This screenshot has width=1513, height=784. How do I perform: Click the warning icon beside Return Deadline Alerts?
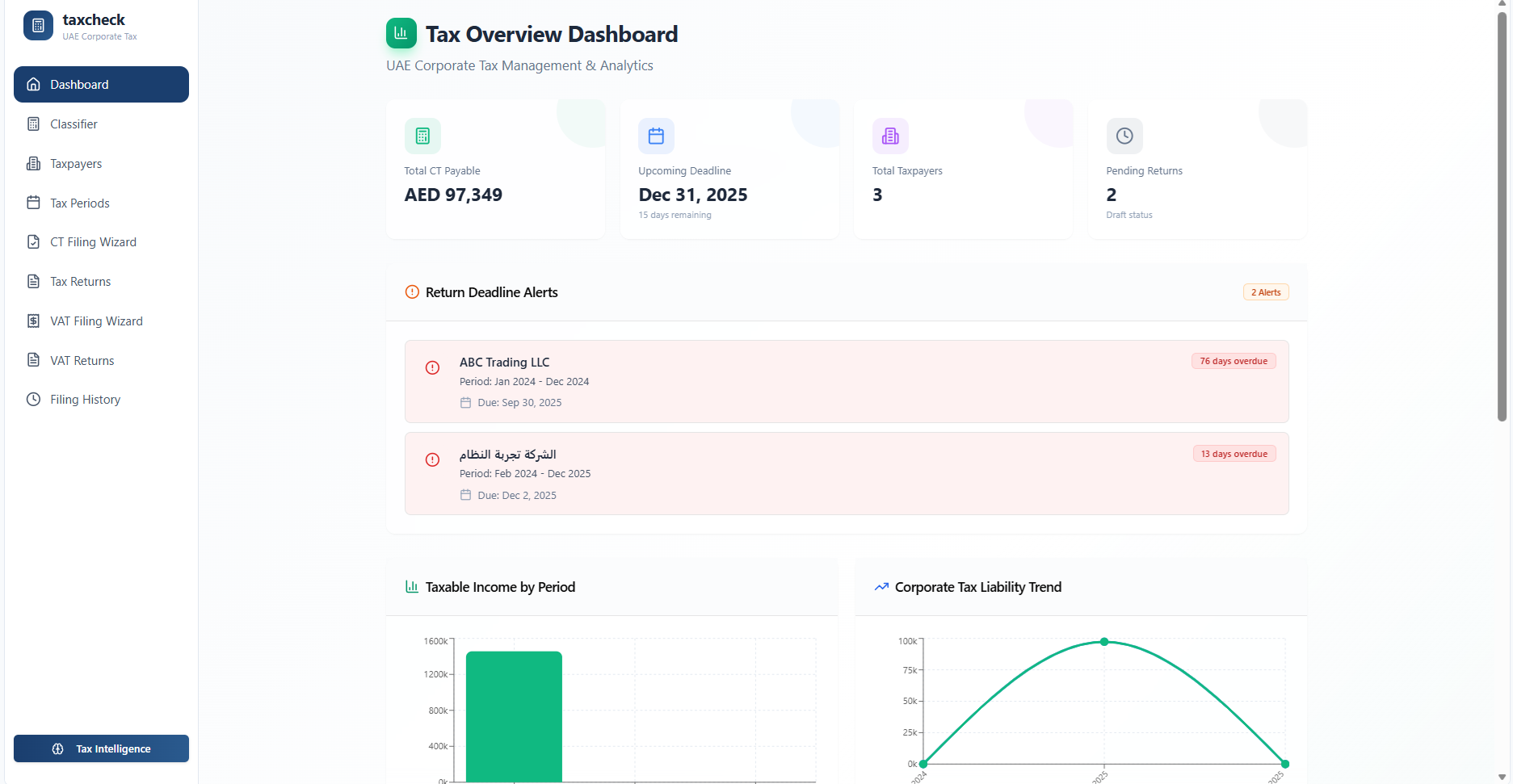(x=412, y=291)
